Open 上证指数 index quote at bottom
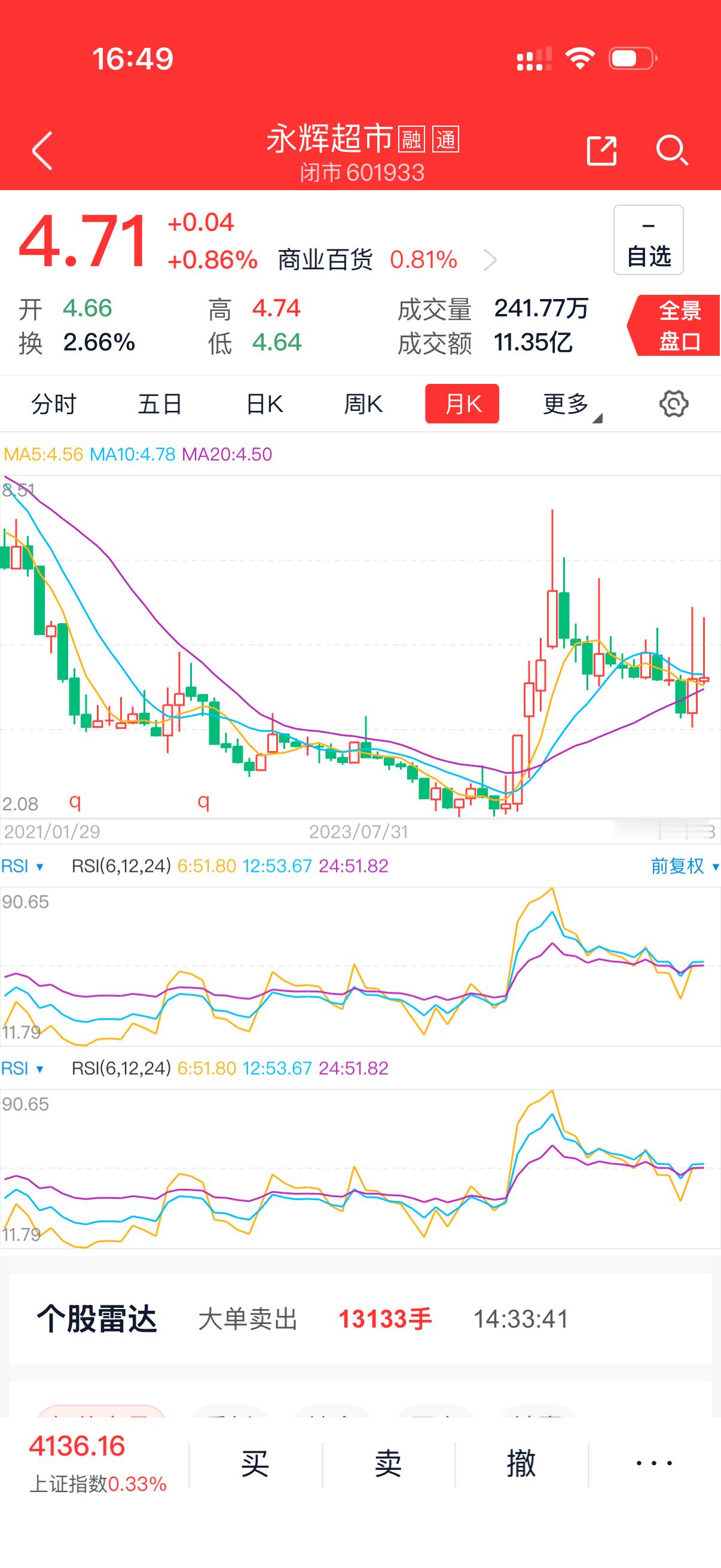Viewport: 721px width, 1568px height. pos(97,1463)
